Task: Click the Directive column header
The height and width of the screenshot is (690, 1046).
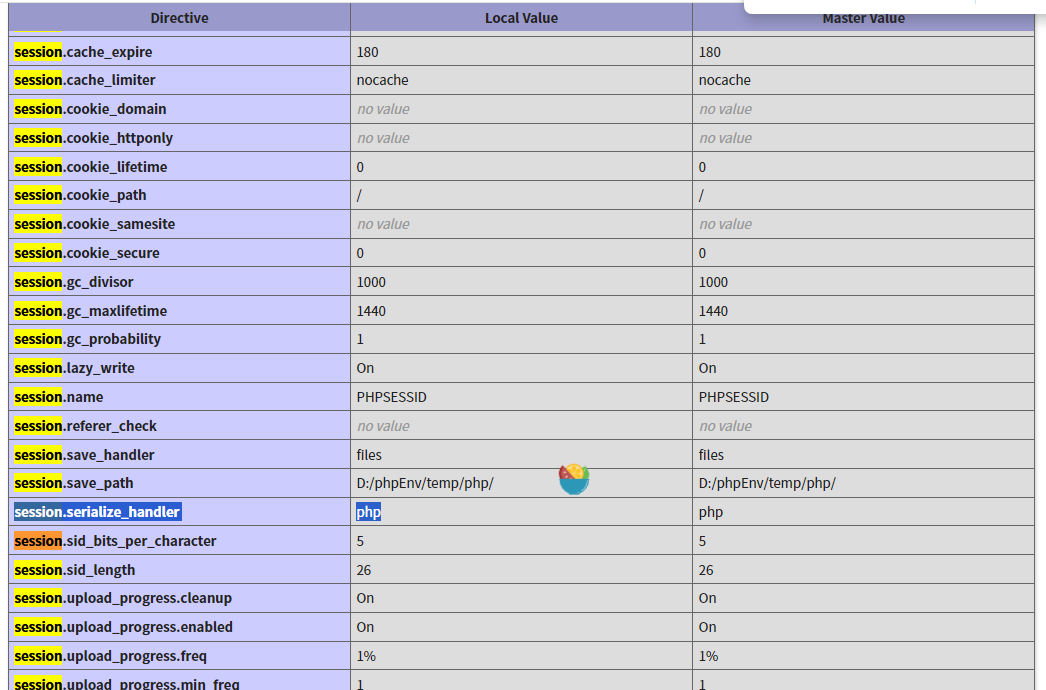Action: (x=180, y=18)
